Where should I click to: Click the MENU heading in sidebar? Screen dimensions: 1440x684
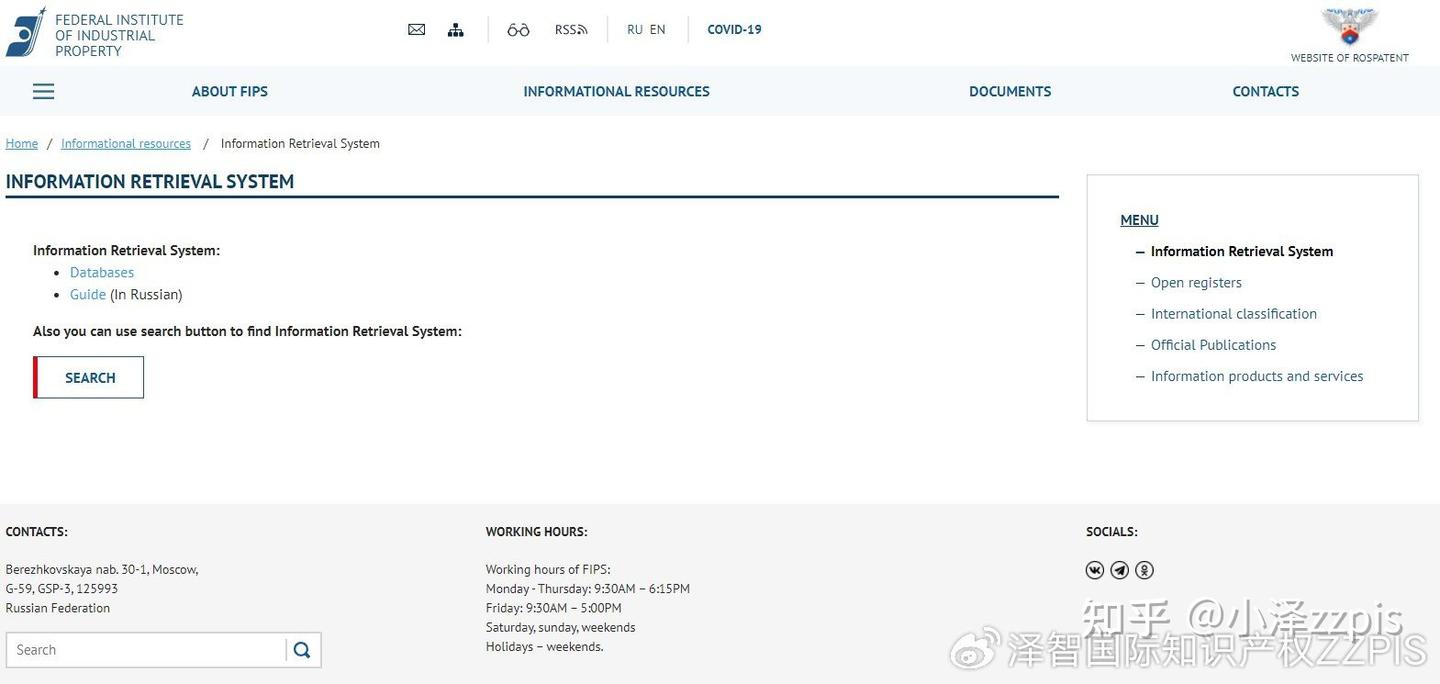[1139, 220]
